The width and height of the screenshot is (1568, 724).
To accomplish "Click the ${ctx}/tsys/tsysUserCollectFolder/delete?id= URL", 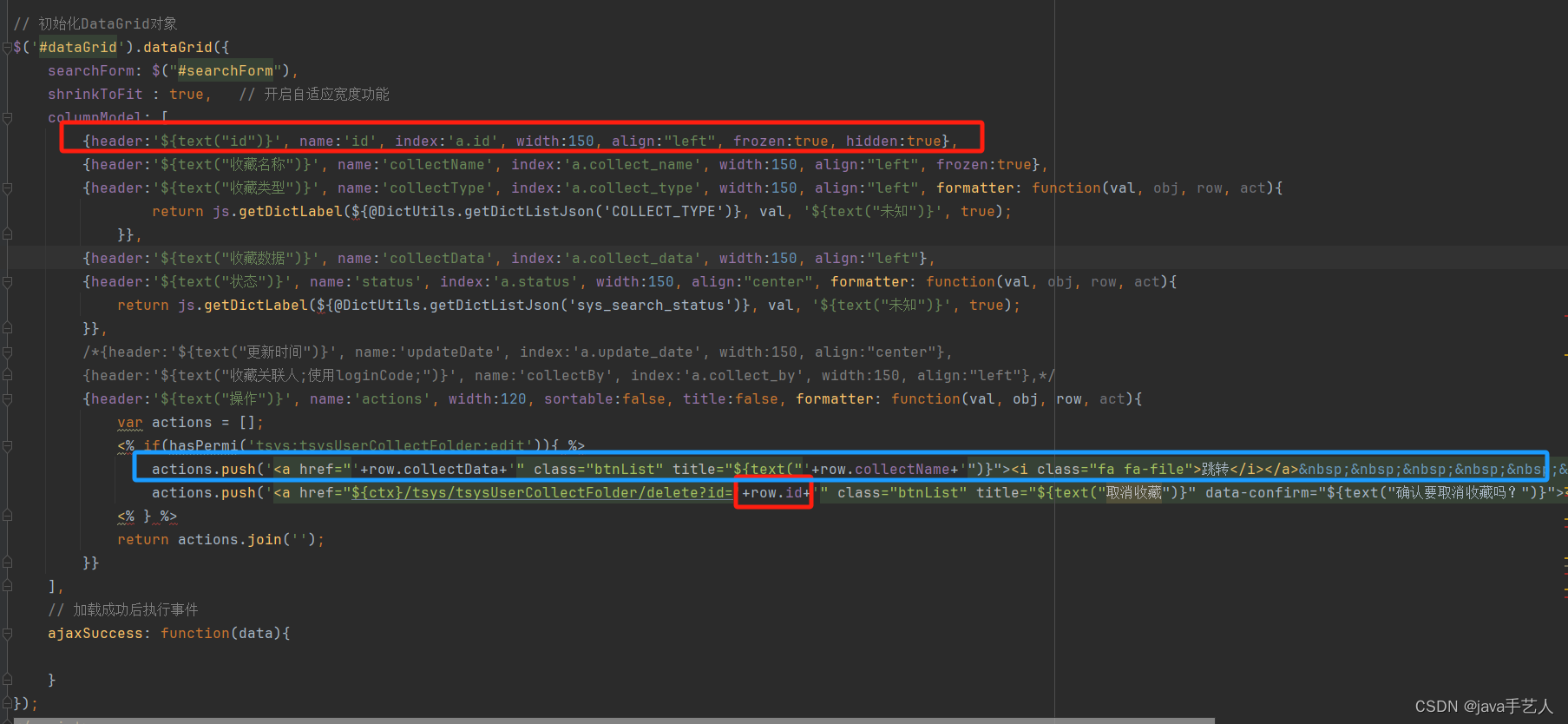I will 542,492.
